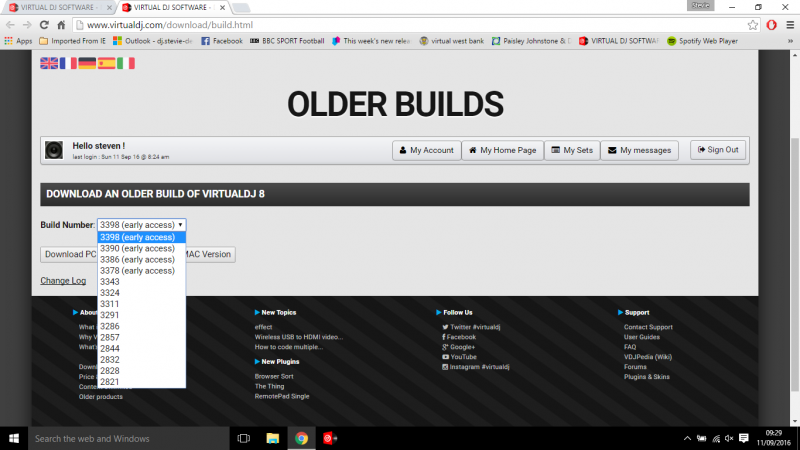
Task: Choose build 3324 from the list
Action: [142, 293]
